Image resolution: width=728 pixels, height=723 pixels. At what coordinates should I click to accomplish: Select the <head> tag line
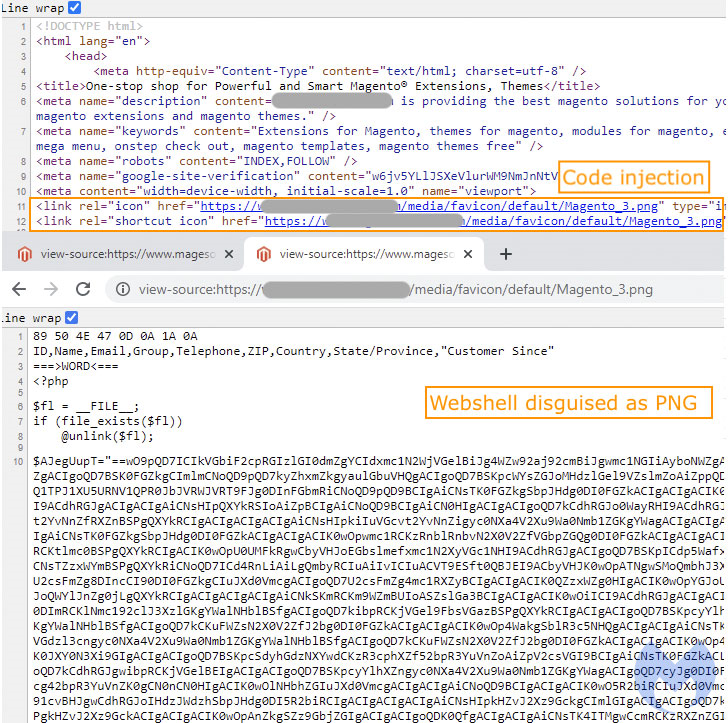(x=86, y=56)
